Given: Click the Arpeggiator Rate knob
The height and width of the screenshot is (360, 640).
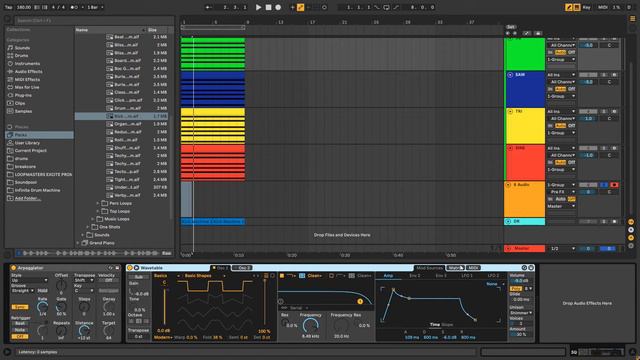Looking at the screenshot, I should [42, 307].
